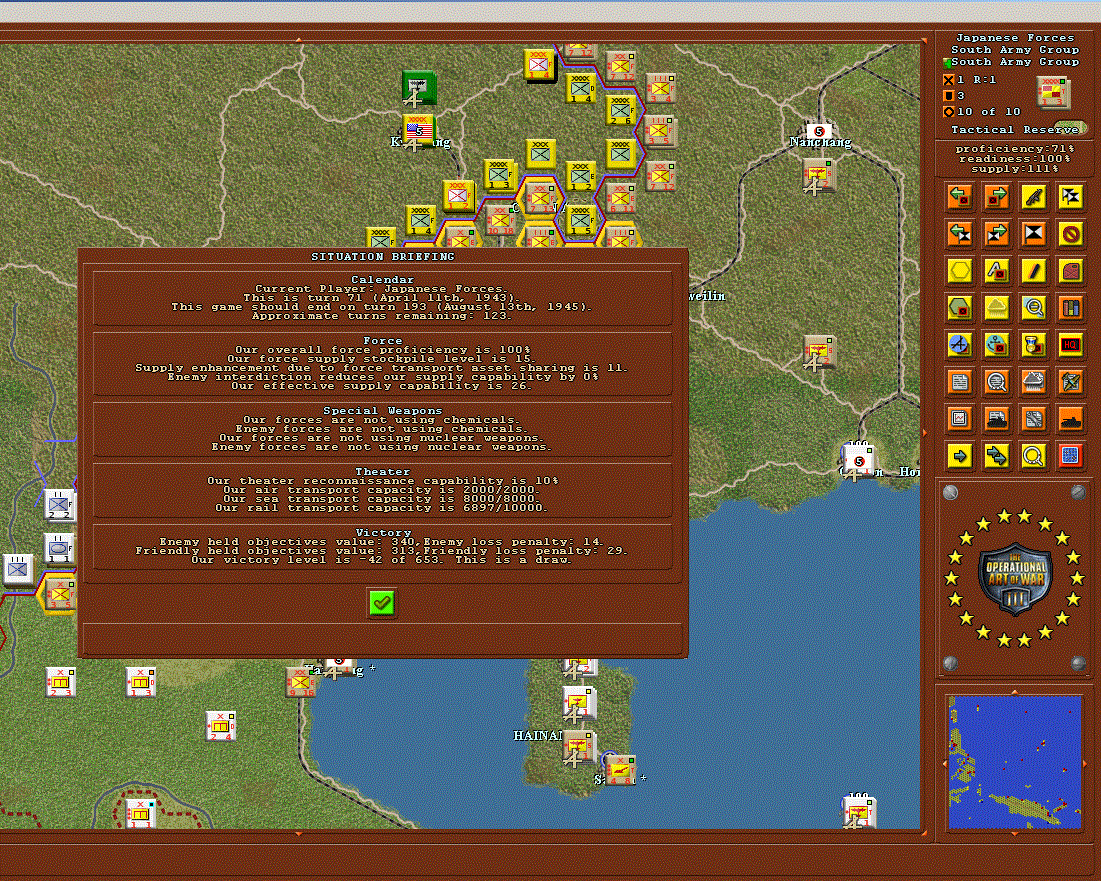The width and height of the screenshot is (1101, 881).
Task: Click the Nanchang city marker
Action: (x=819, y=131)
